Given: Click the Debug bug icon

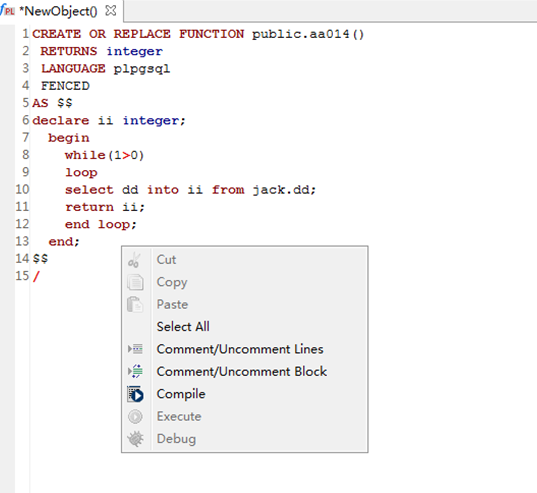Looking at the screenshot, I should [135, 439].
